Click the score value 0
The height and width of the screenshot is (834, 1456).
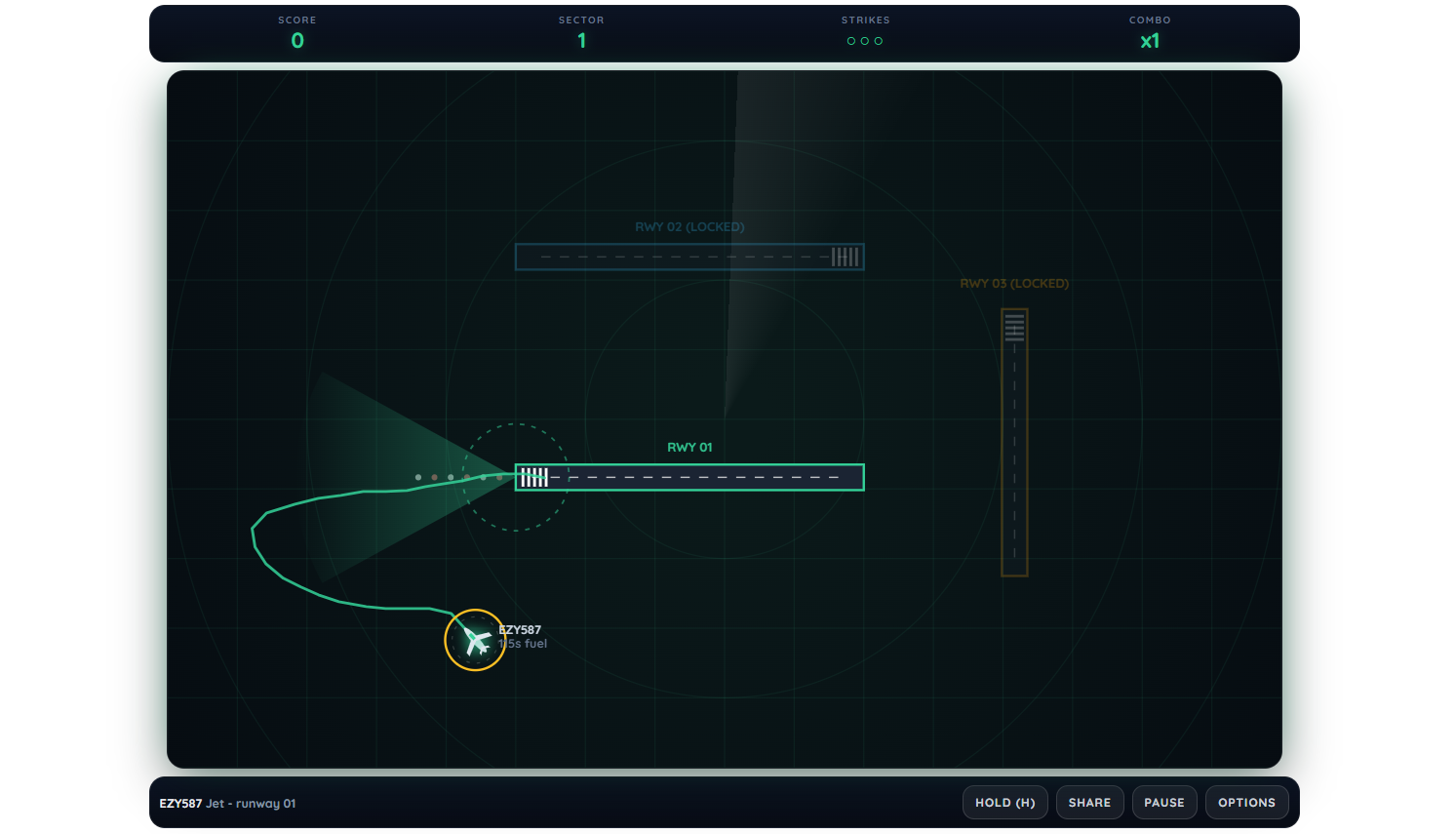click(x=297, y=41)
